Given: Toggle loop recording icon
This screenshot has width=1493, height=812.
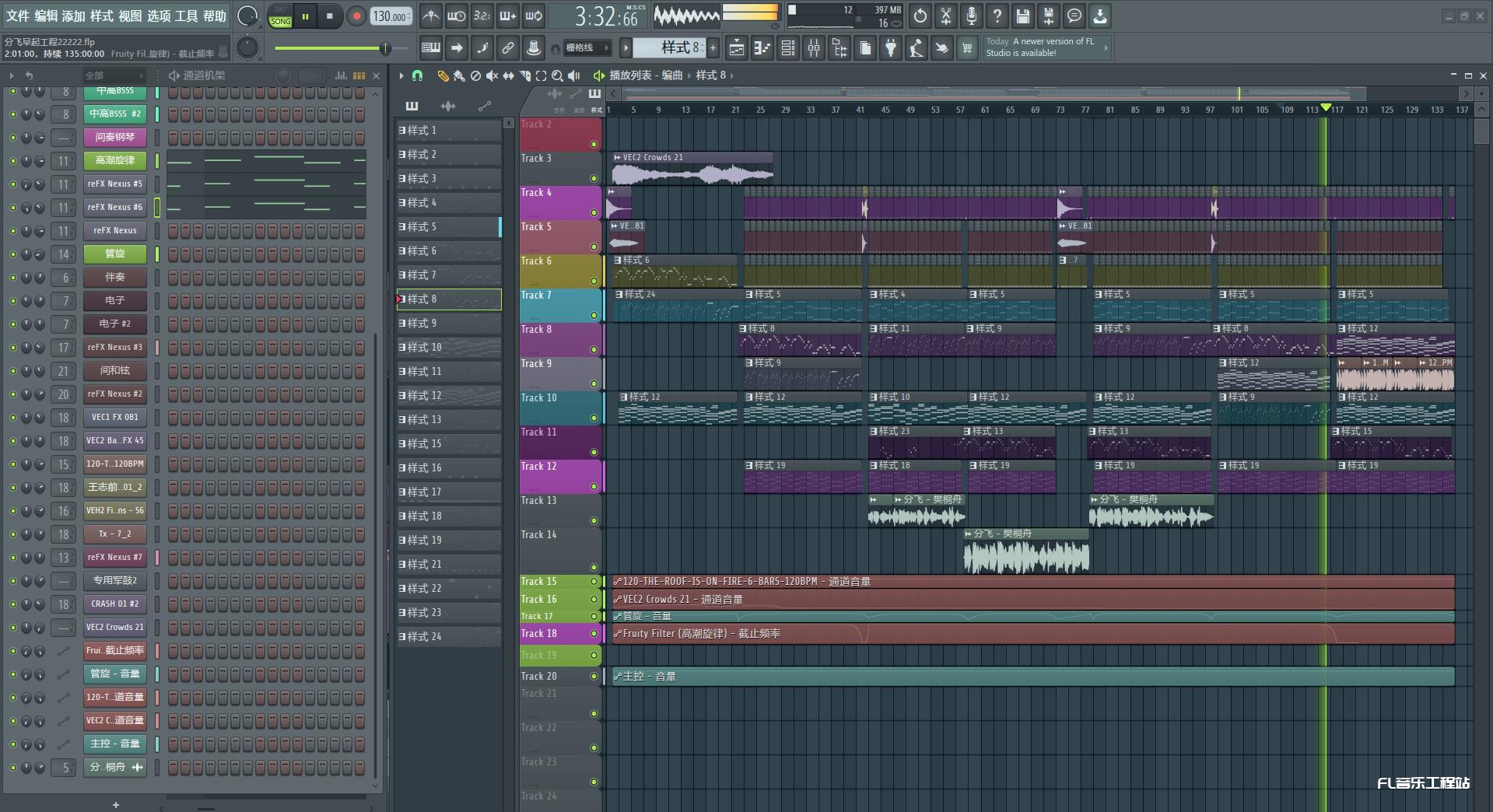Looking at the screenshot, I should point(534,16).
